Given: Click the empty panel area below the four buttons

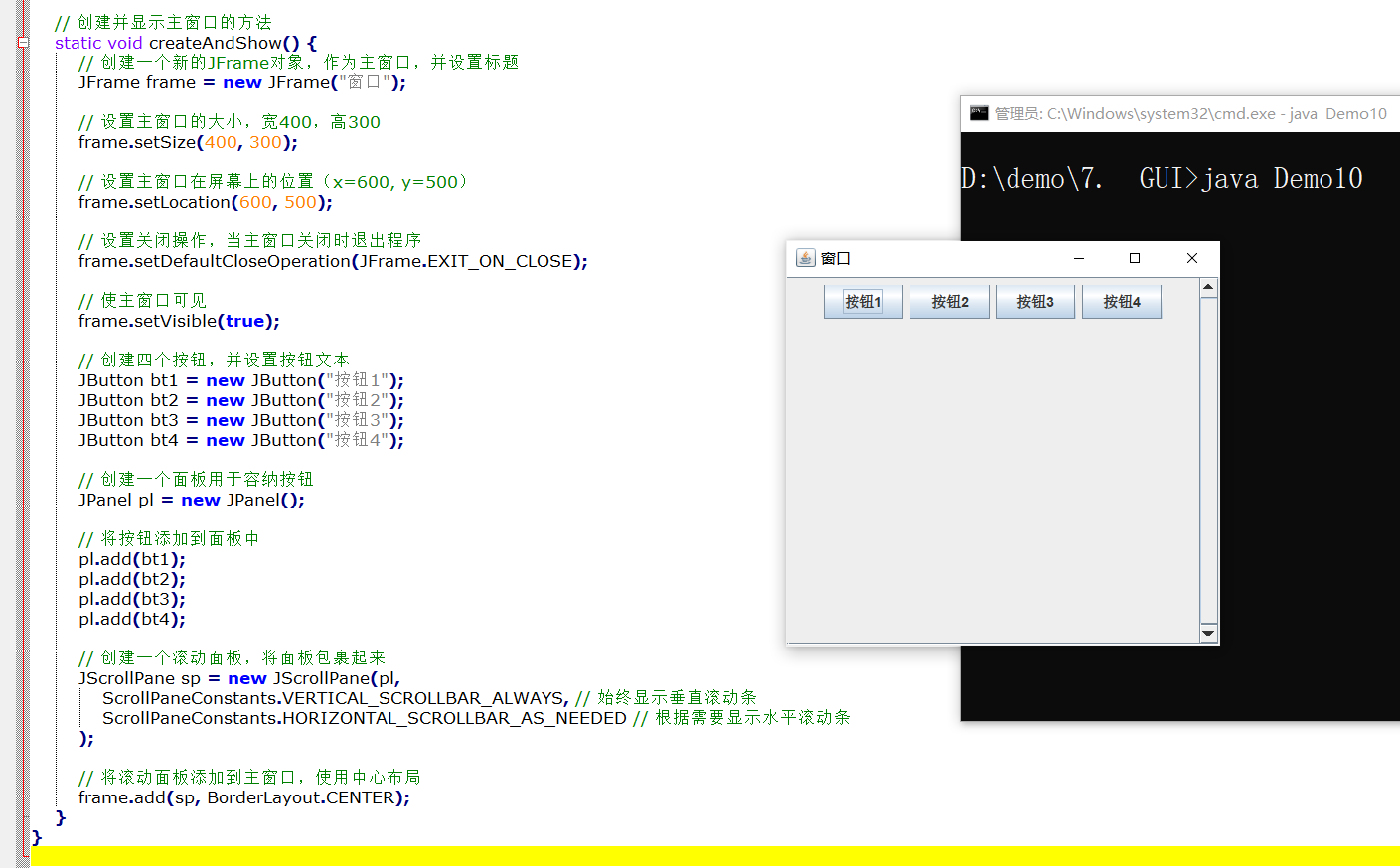Looking at the screenshot, I should (992, 477).
